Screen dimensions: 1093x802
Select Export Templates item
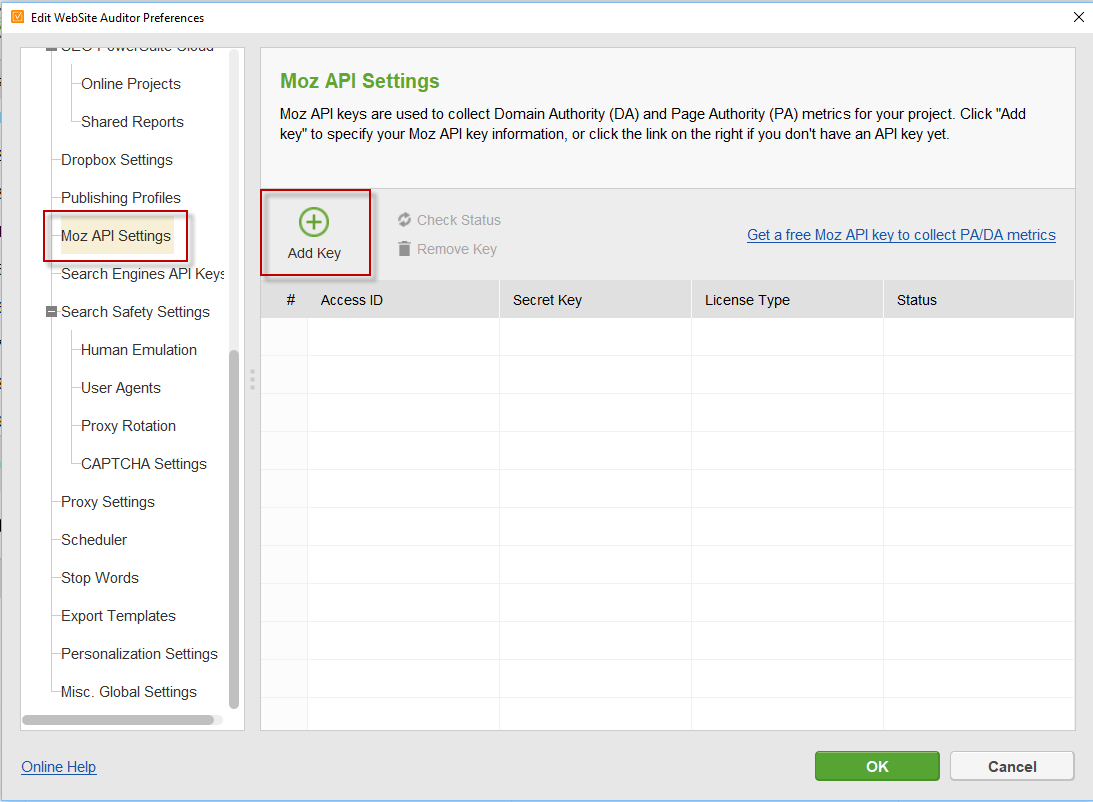click(x=119, y=616)
